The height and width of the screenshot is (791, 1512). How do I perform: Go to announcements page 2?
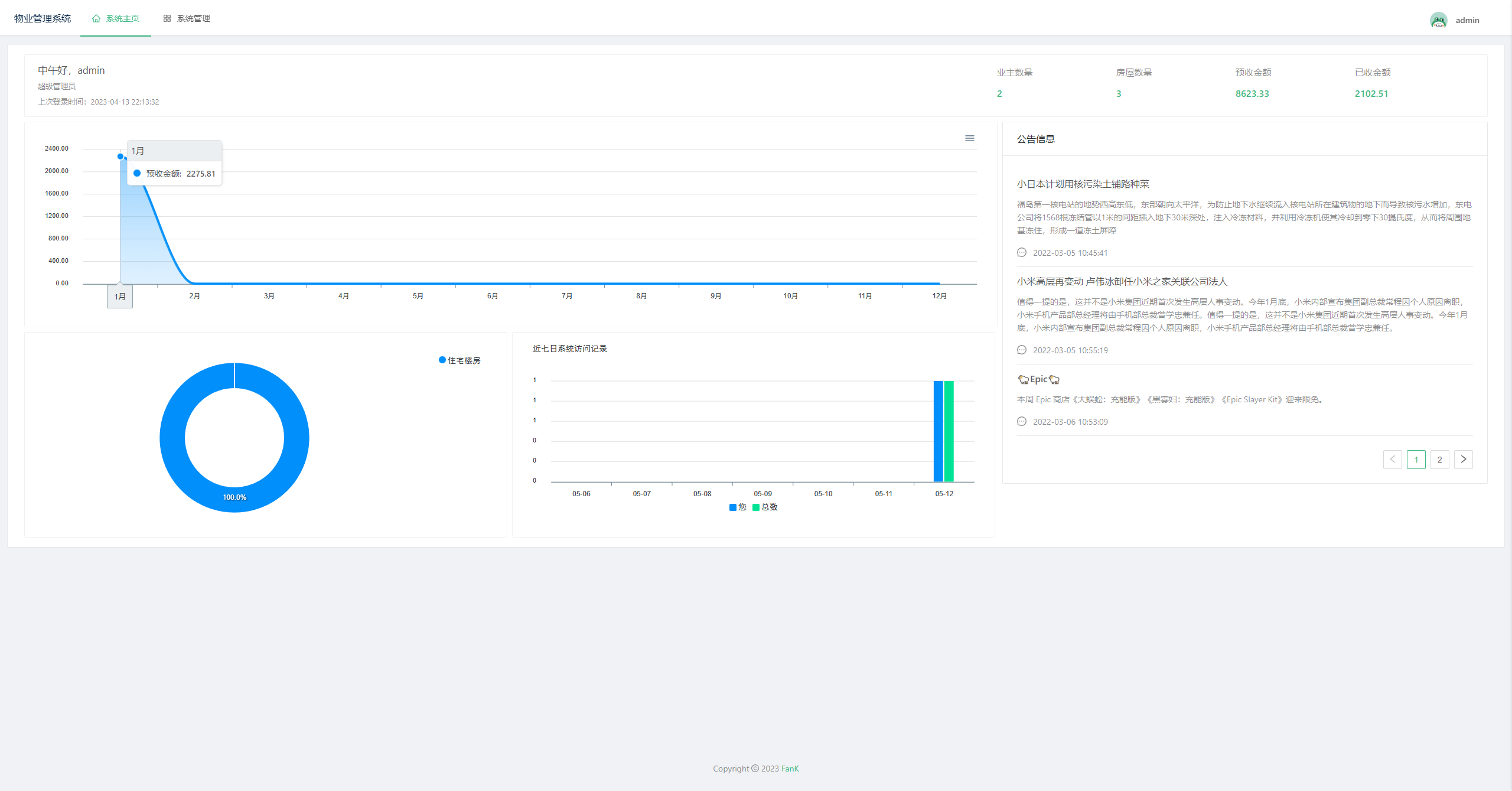pyautogui.click(x=1439, y=460)
